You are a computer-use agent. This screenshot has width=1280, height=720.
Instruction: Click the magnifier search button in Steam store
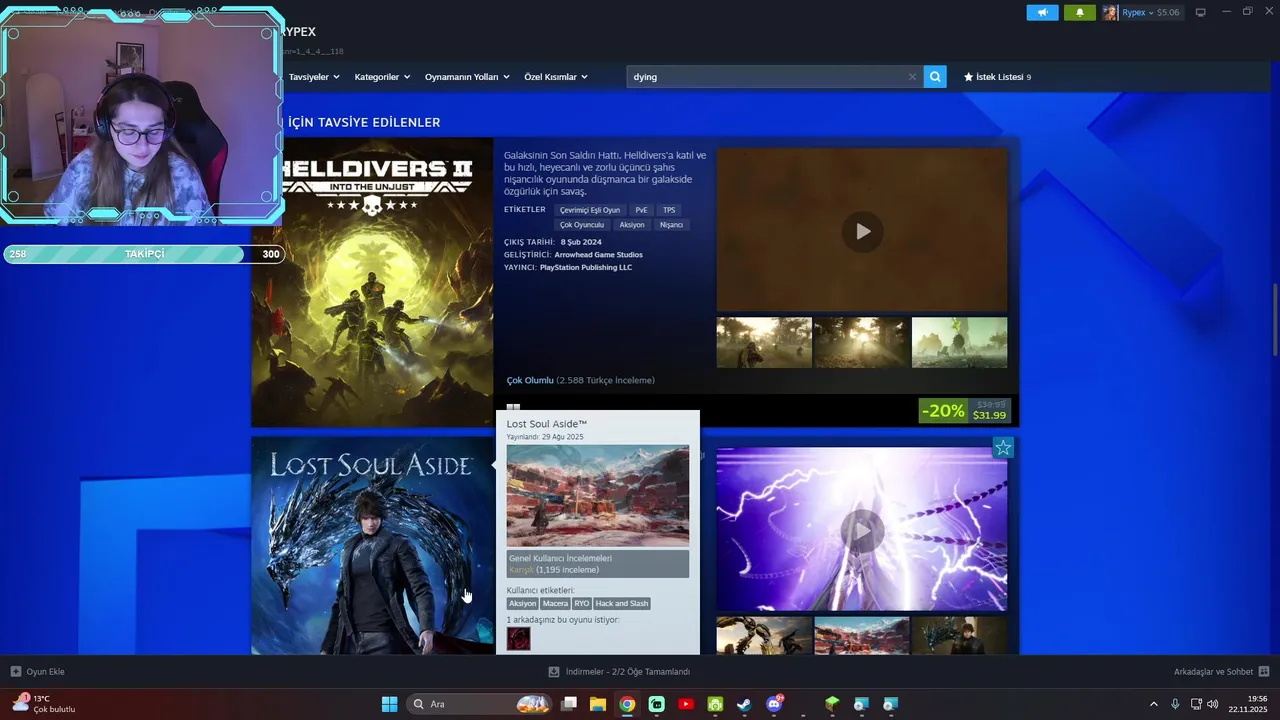pyautogui.click(x=935, y=77)
